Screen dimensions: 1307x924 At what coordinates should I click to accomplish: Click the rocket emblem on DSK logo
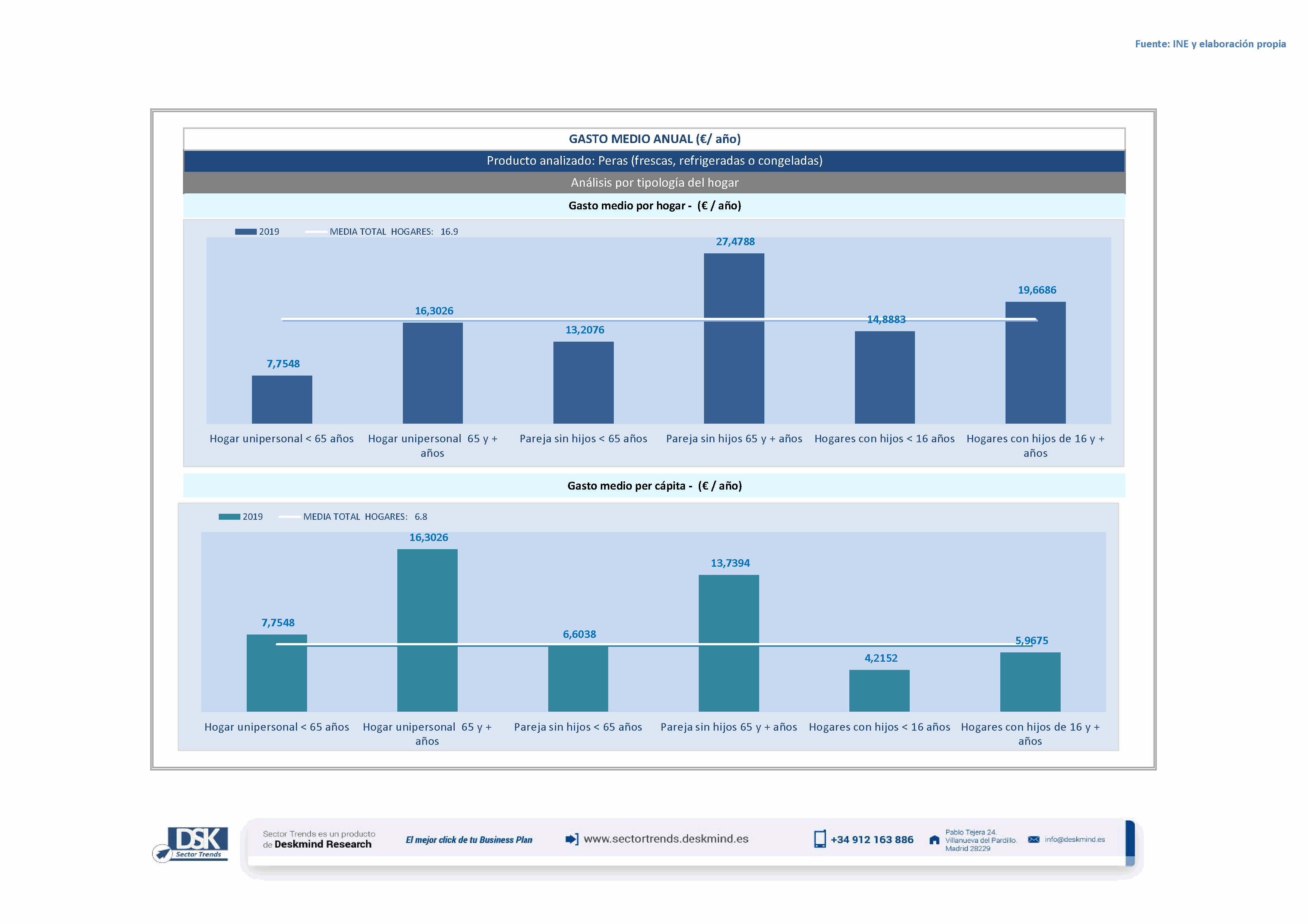pos(163,854)
